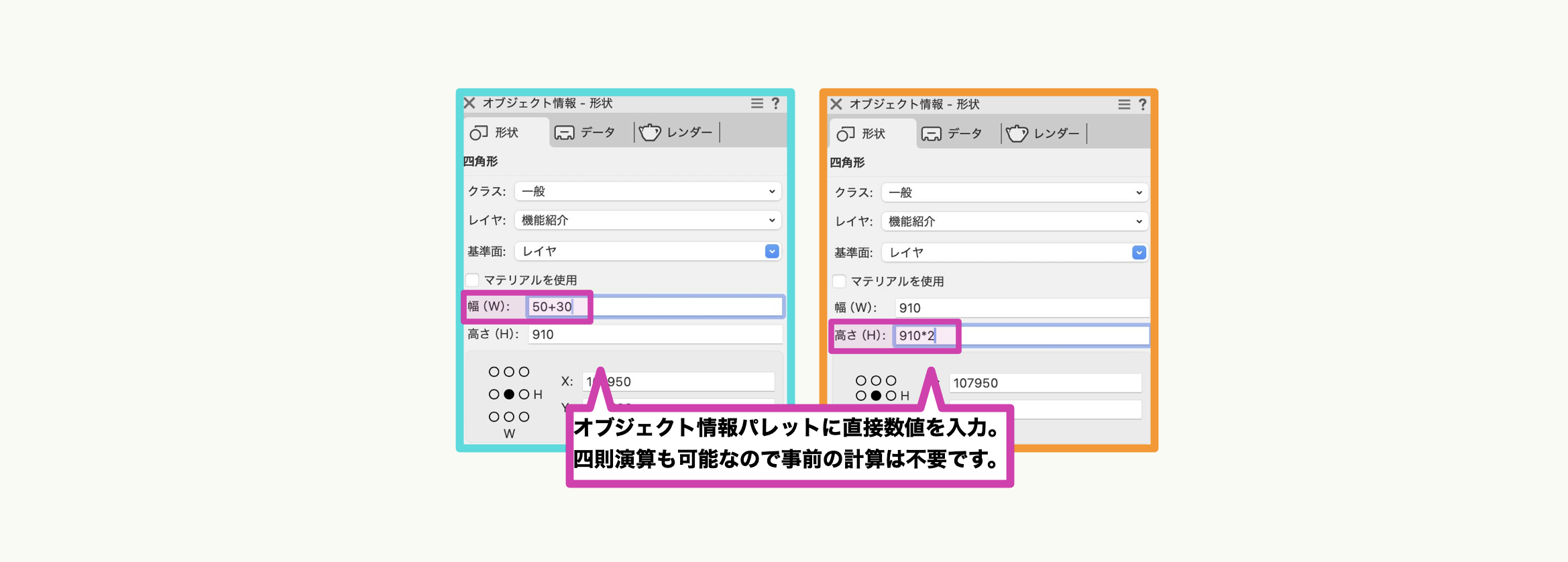Switch to レンダー tab in right palette

(x=1044, y=134)
